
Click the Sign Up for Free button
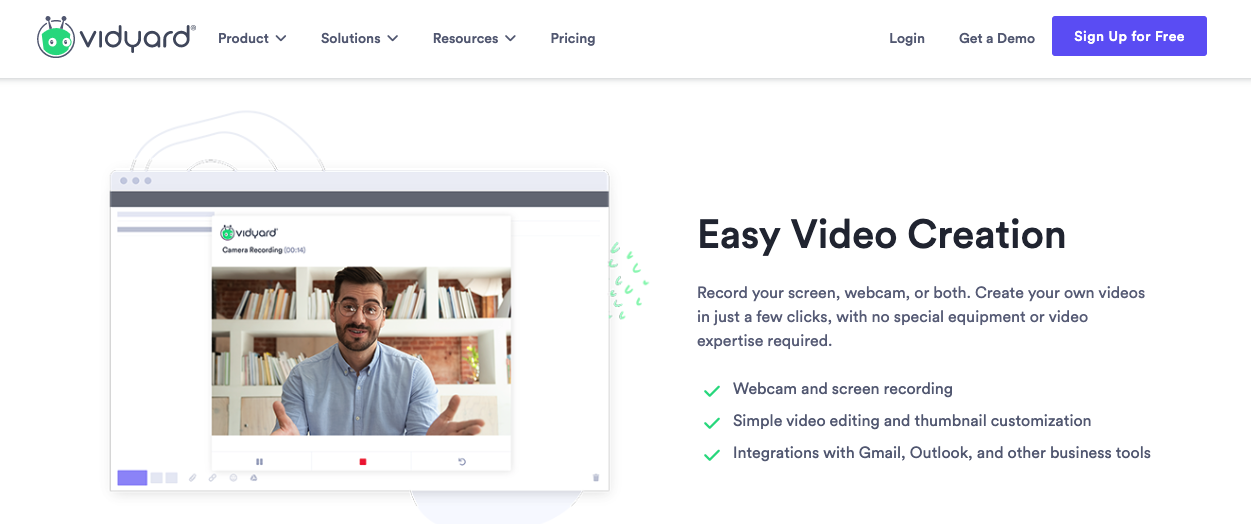point(1129,36)
